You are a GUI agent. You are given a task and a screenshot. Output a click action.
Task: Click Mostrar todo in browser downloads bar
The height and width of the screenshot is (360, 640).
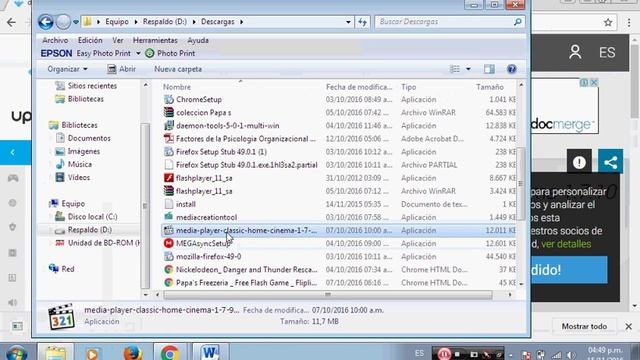(584, 326)
